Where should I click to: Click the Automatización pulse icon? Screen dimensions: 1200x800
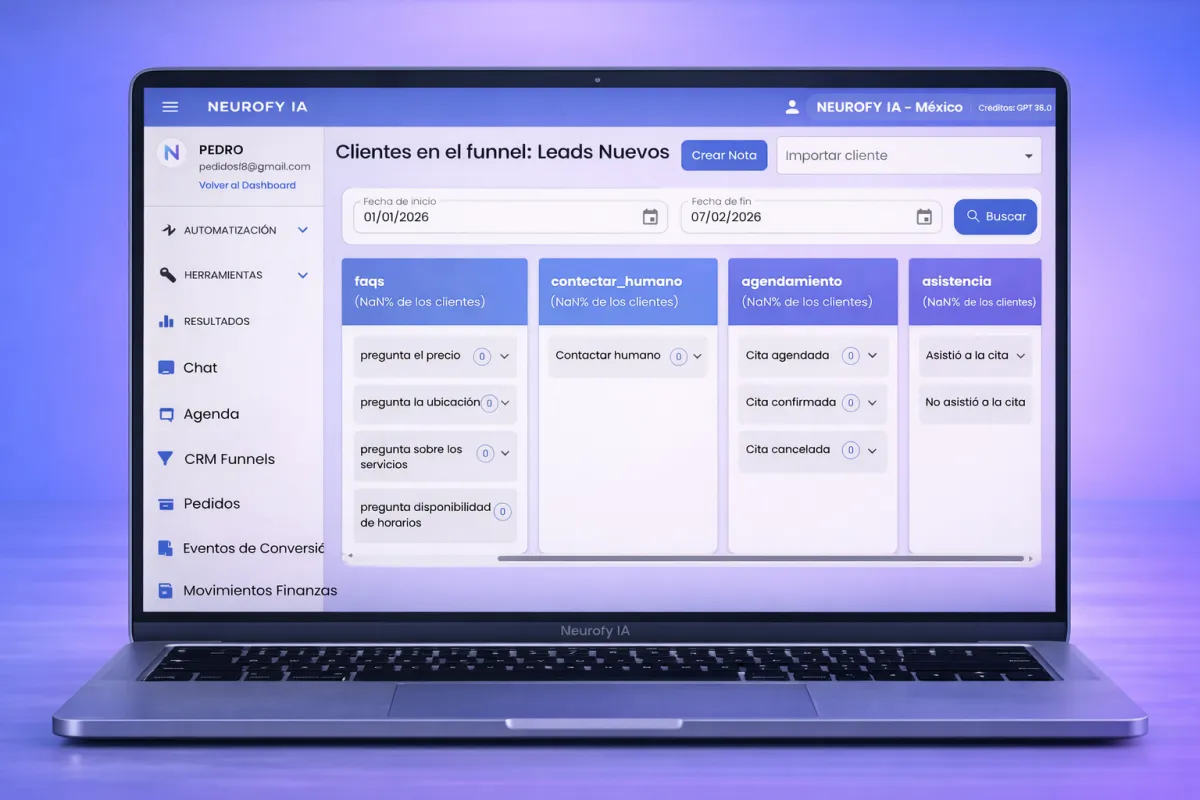pos(169,230)
